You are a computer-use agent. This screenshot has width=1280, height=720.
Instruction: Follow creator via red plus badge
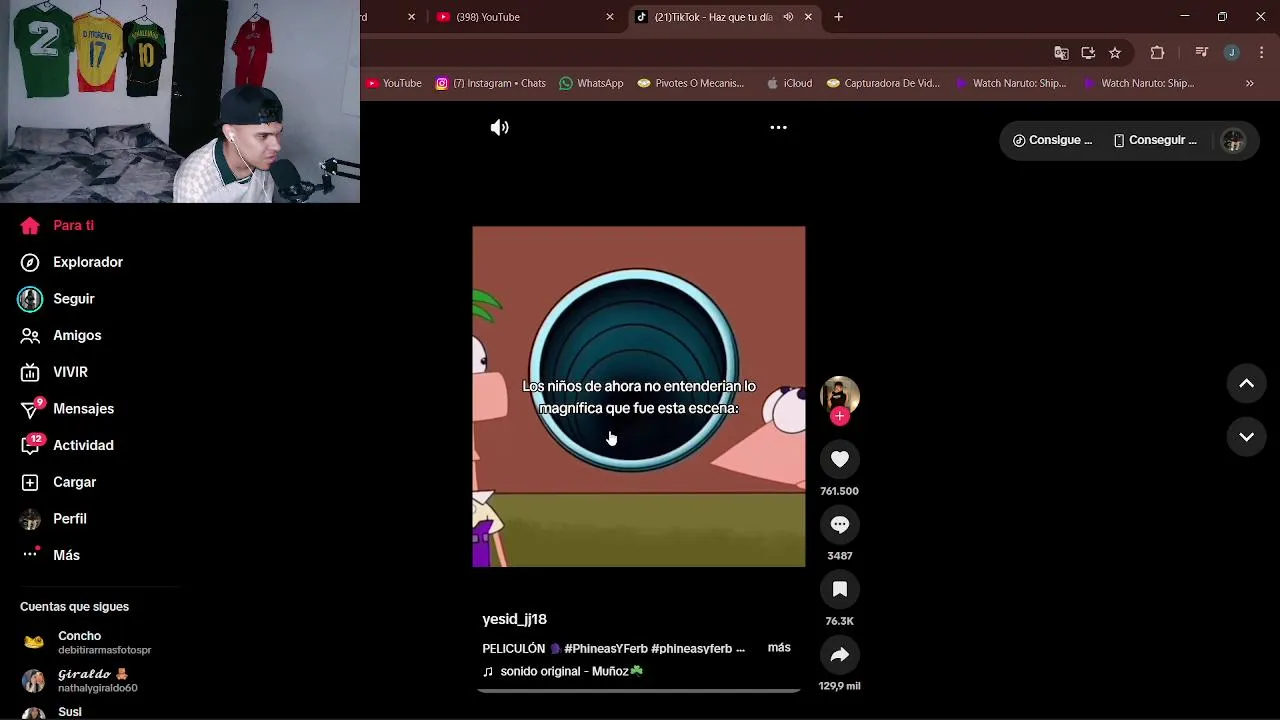tap(840, 416)
